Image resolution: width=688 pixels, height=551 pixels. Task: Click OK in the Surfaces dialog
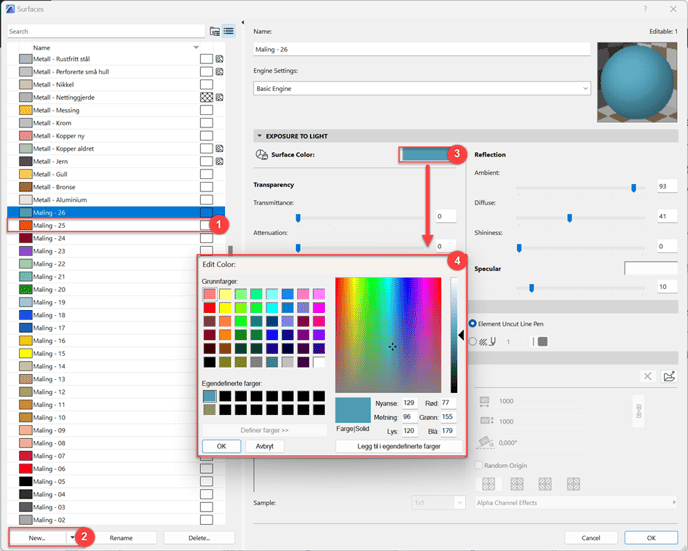coord(651,538)
